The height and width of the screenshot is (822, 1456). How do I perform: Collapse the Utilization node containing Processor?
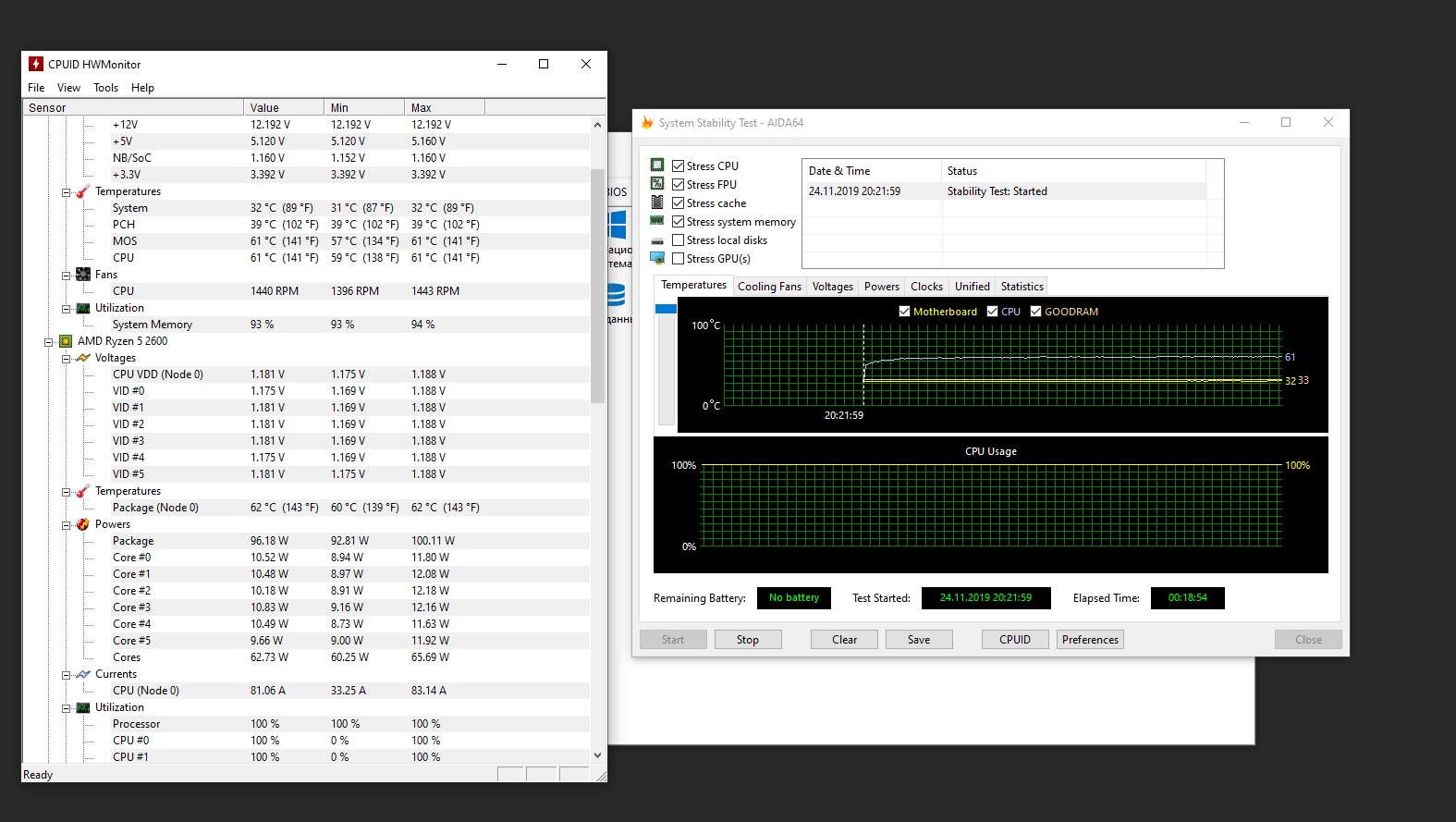67,708
